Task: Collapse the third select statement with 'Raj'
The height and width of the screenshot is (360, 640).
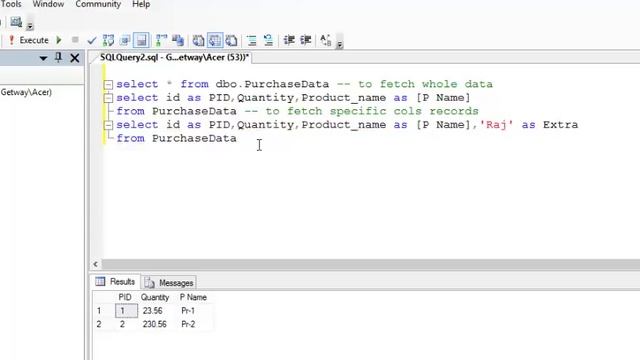Action: [108, 125]
